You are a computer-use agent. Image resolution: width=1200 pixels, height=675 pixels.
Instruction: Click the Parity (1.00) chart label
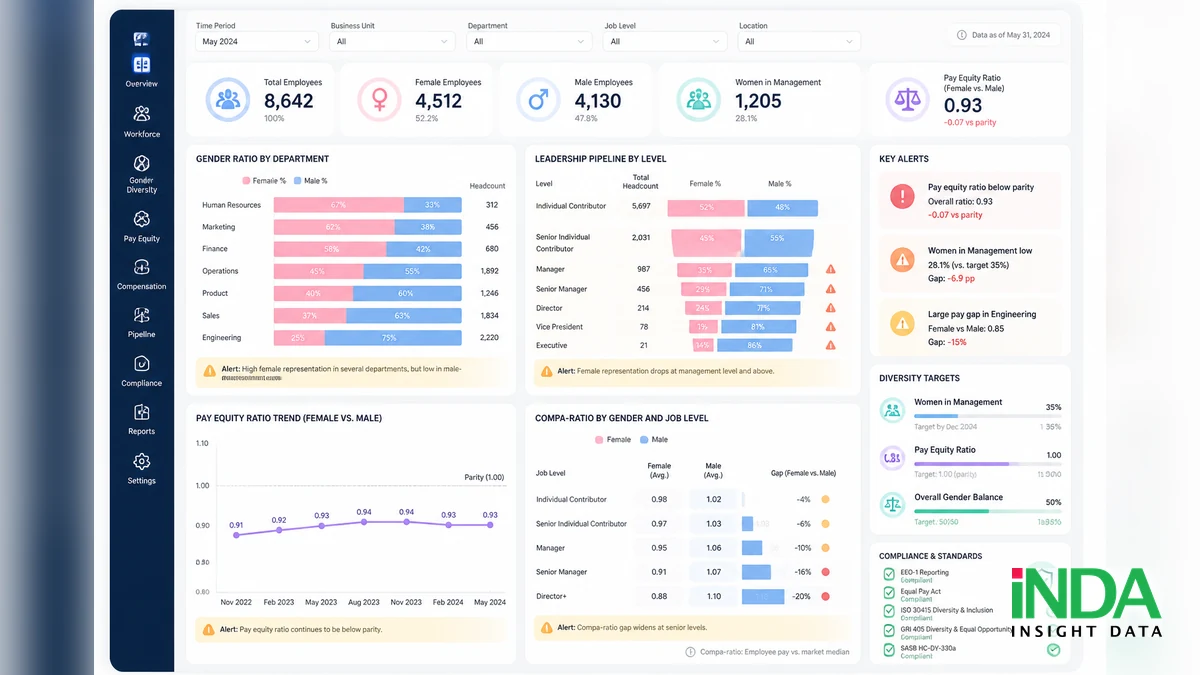[484, 477]
